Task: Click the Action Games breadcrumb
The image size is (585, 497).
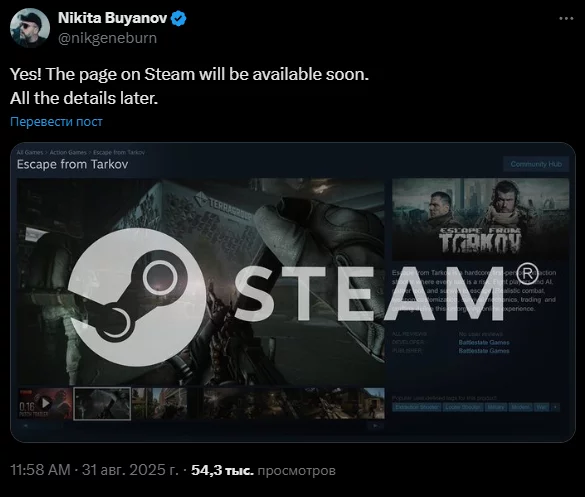Action: coord(68,152)
